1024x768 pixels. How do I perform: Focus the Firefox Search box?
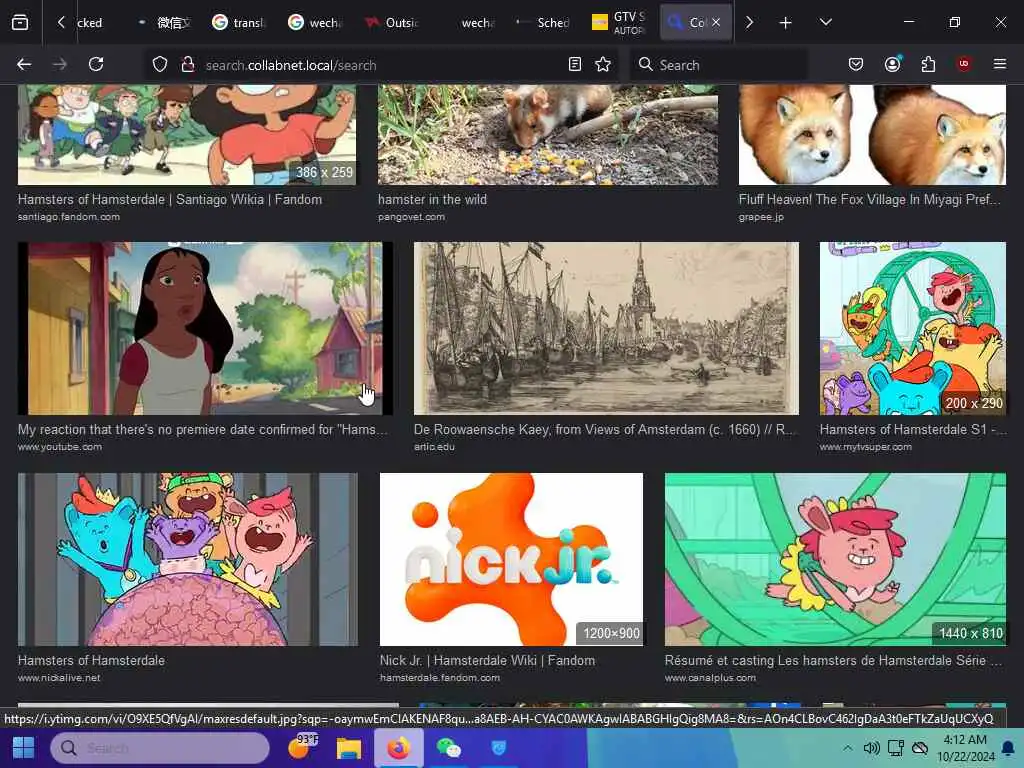click(x=718, y=65)
